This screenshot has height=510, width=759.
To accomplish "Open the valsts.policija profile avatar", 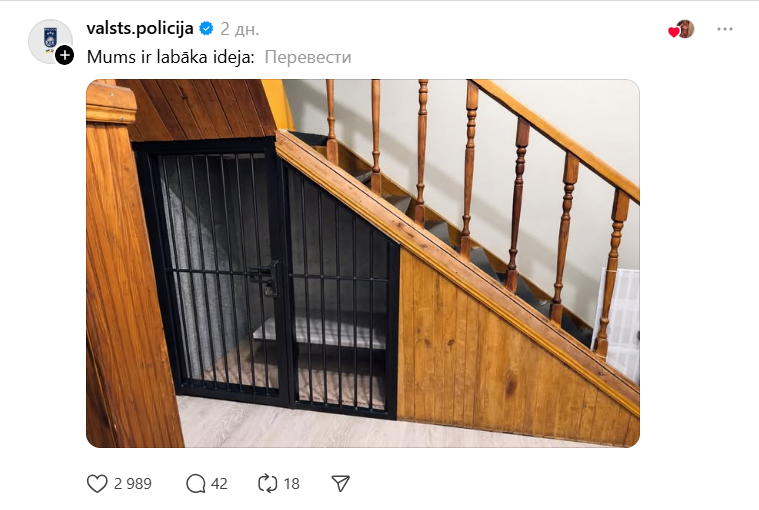I will point(50,41).
